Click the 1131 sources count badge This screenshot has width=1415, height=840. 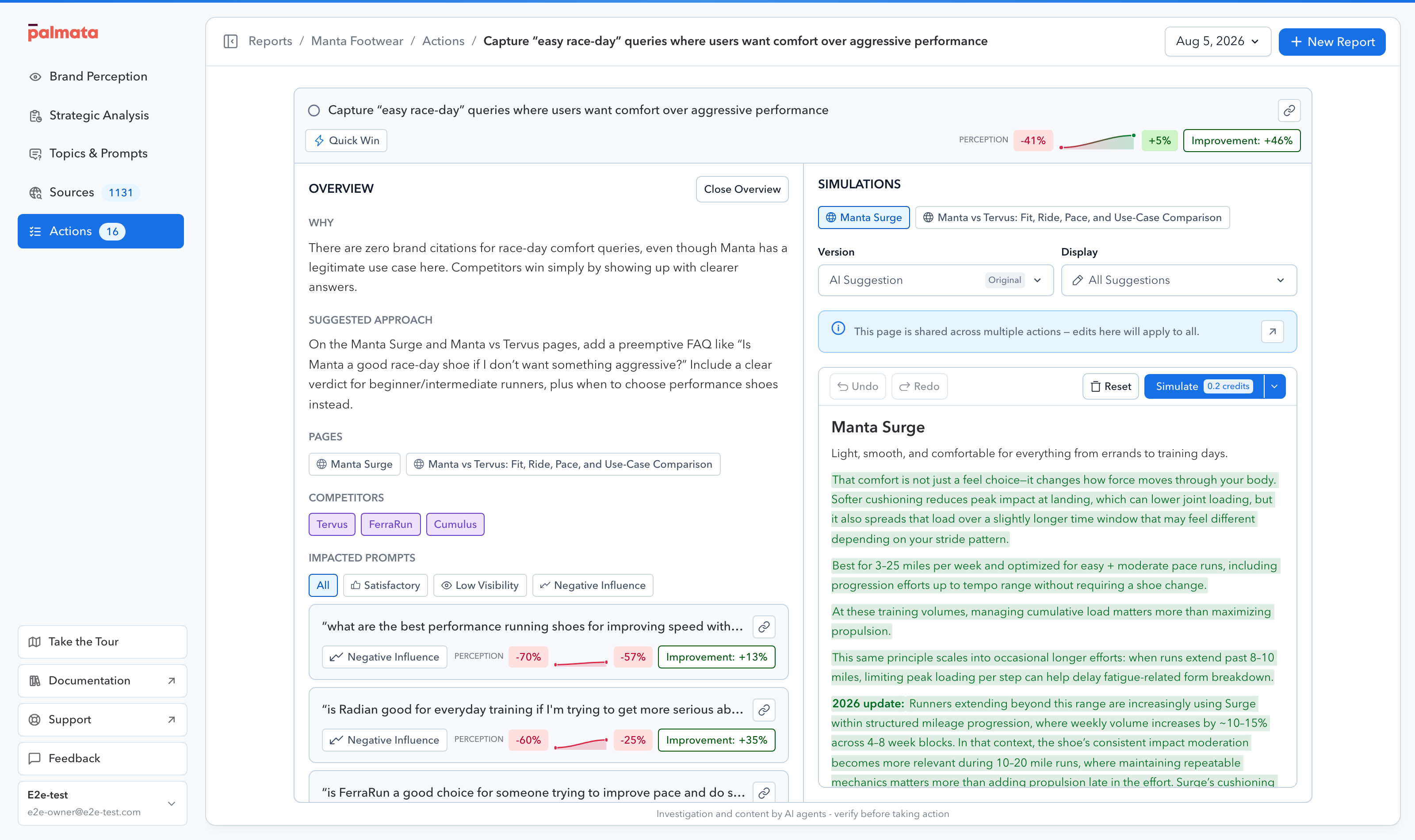click(x=121, y=192)
